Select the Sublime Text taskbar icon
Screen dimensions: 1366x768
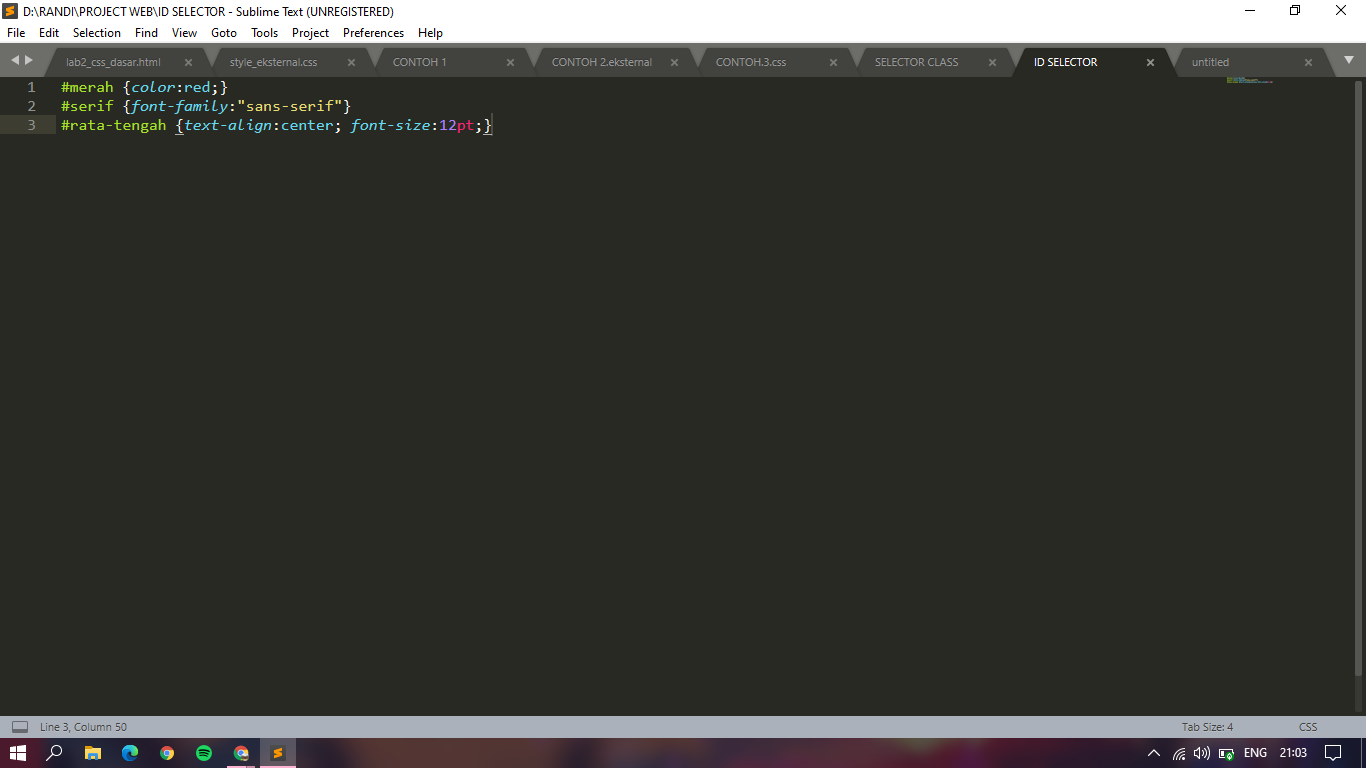277,752
